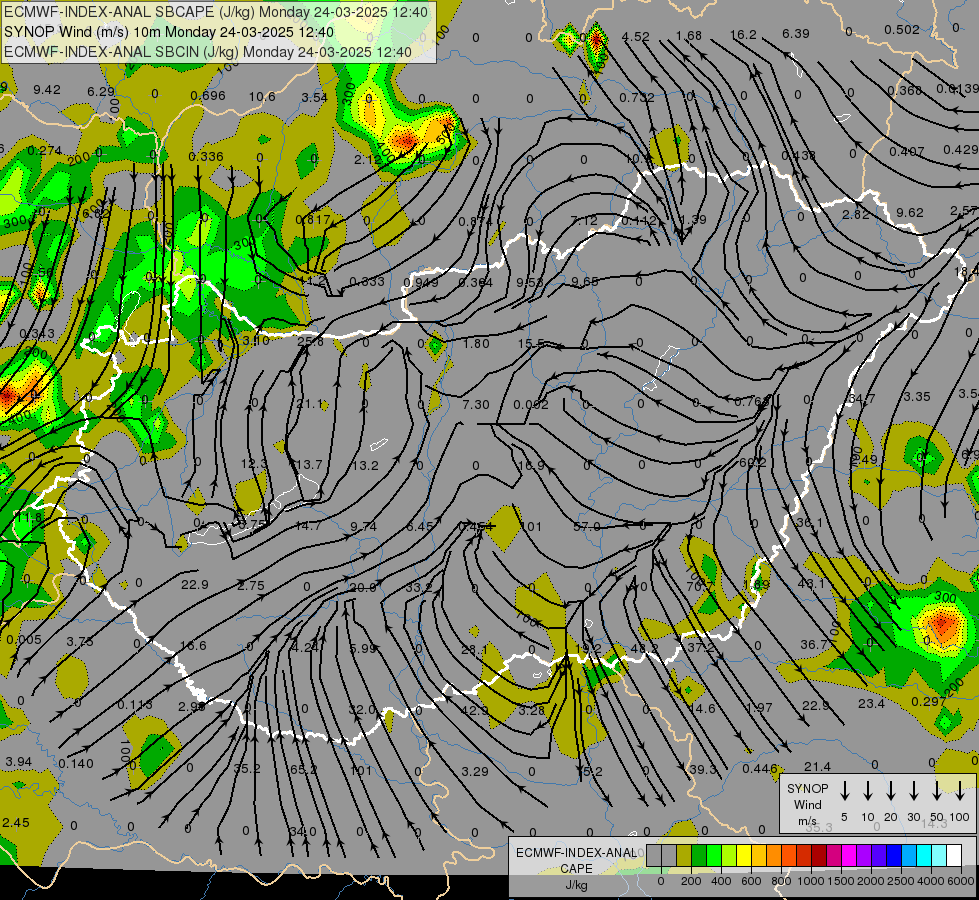The image size is (979, 900).
Task: Click the 16.6 value on map
Action: (192, 645)
